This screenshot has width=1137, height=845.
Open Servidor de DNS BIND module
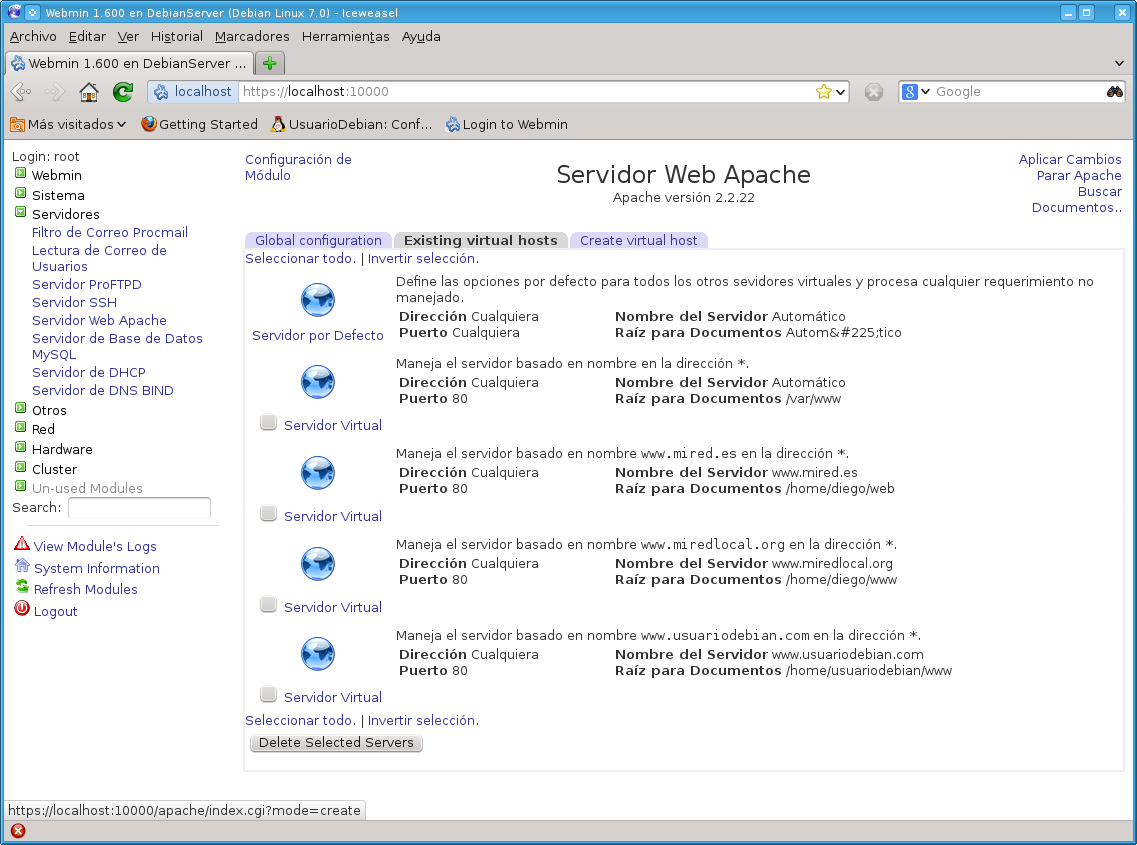click(x=102, y=390)
